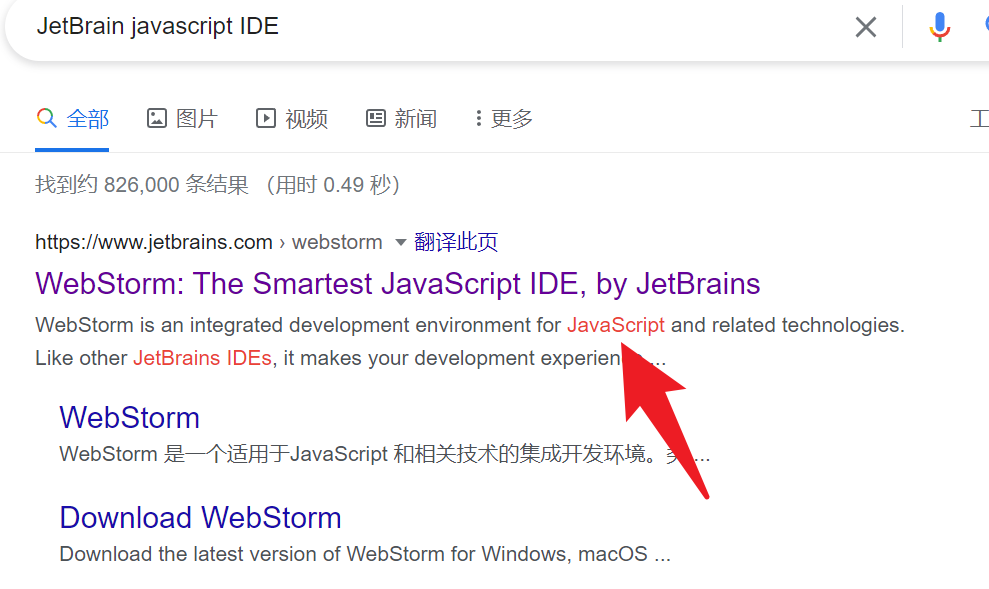Switch to the 视频 (Videos) tab
Viewport: 989px width, 589px height.
point(291,119)
